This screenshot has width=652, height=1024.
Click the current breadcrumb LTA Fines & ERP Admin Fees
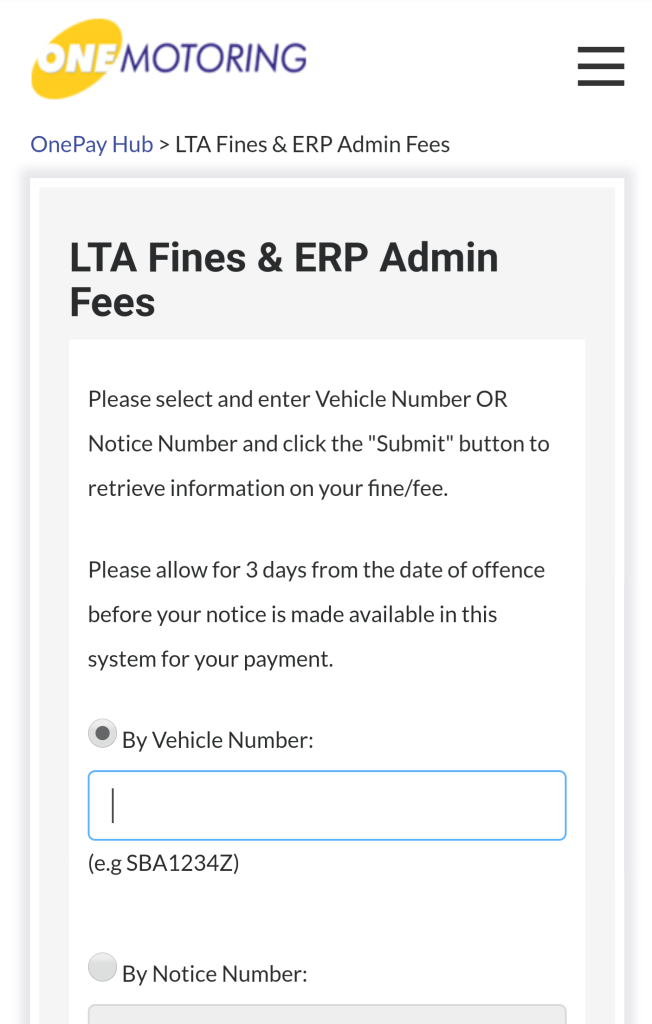click(x=312, y=144)
